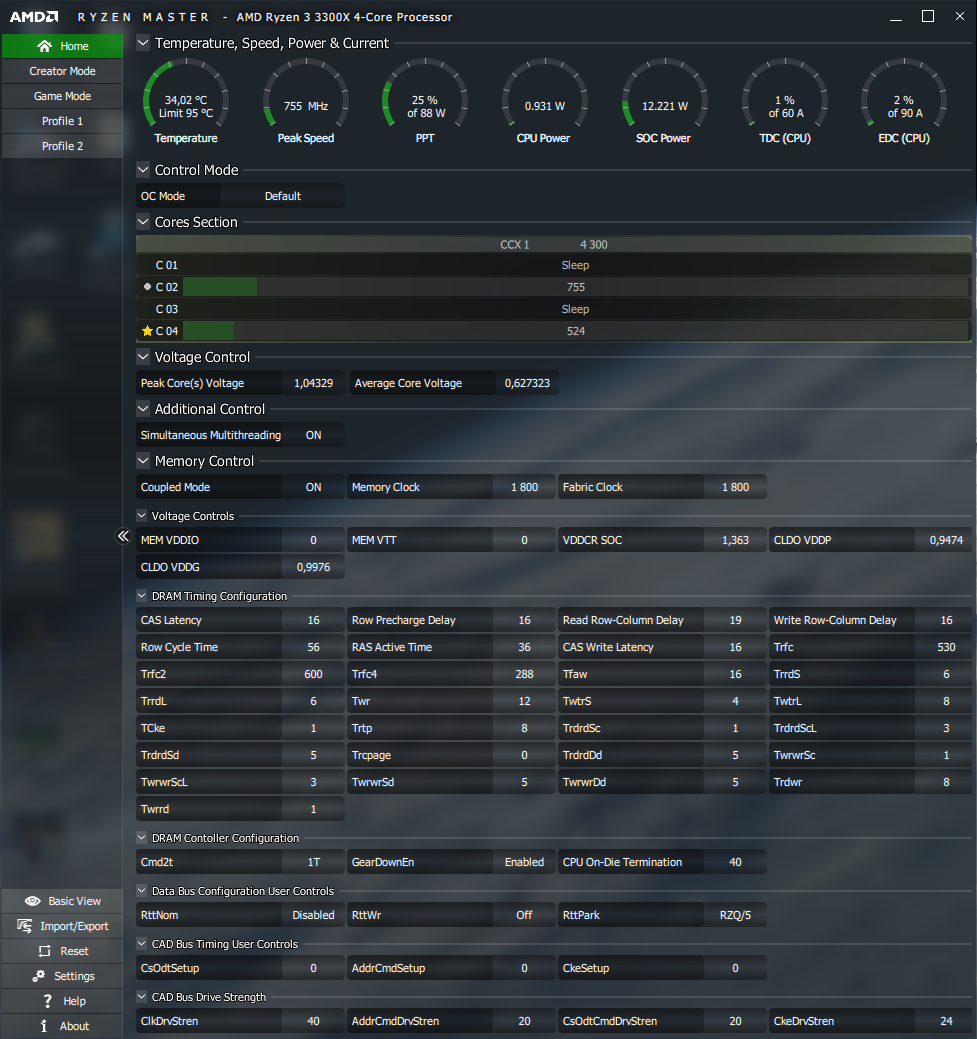Click the Home house icon in sidebar
The height and width of the screenshot is (1039, 977).
(44, 46)
